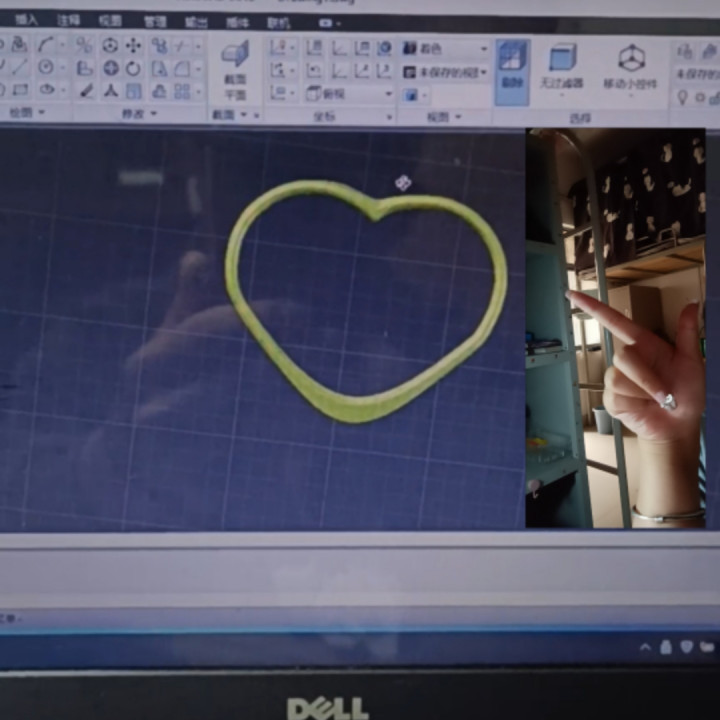Select the circle draw tool
The height and width of the screenshot is (720, 720).
(x=46, y=67)
